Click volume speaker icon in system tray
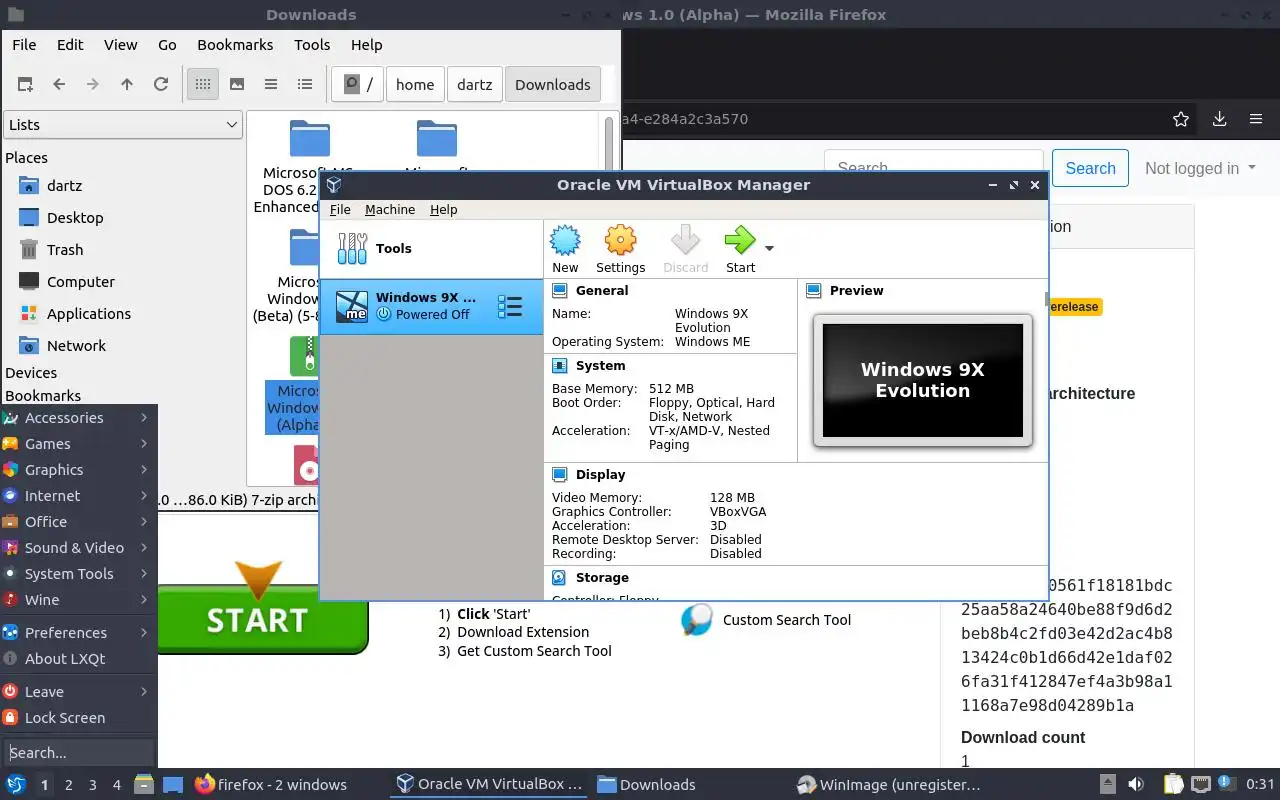The width and height of the screenshot is (1280, 800). [1136, 785]
